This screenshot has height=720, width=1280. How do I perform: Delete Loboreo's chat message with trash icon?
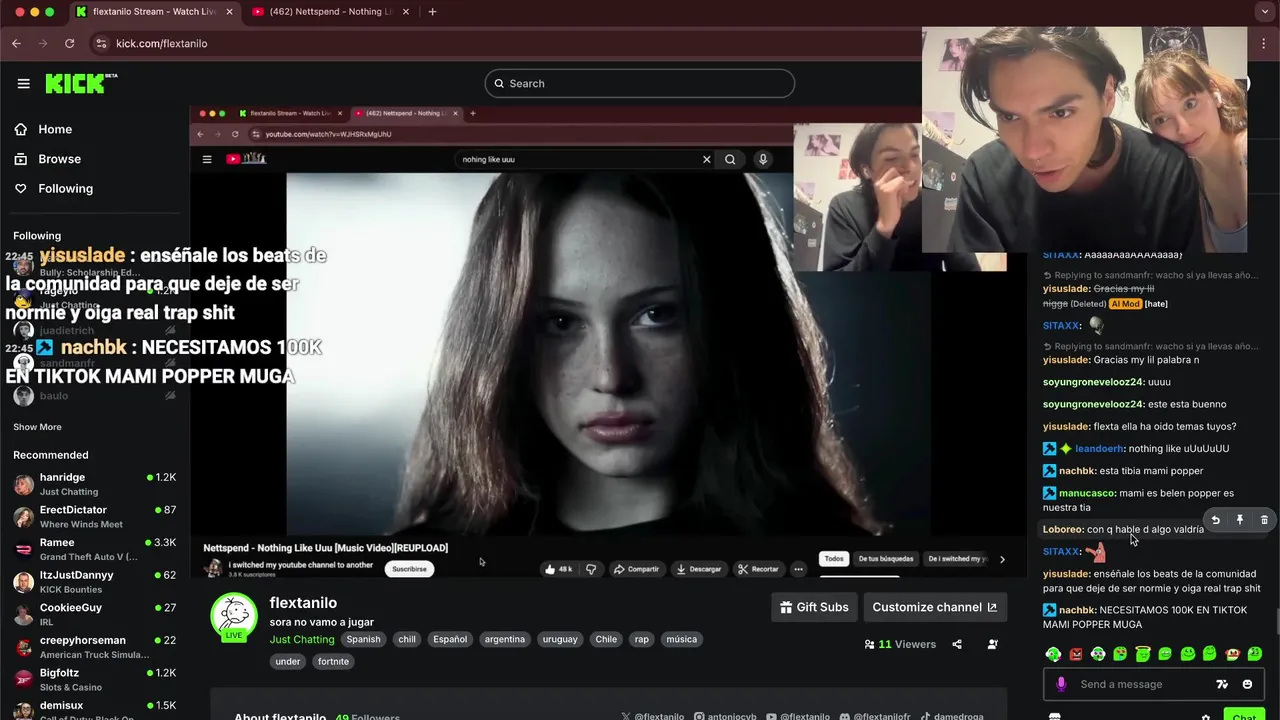coord(1264,520)
